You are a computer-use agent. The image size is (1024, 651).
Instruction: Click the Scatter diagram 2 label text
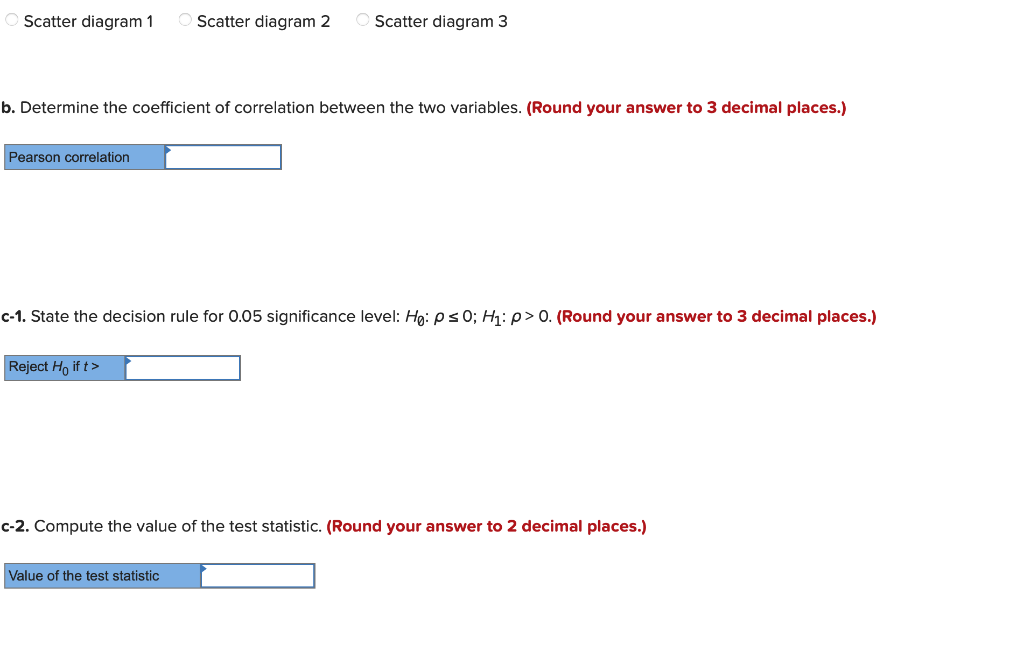(262, 21)
